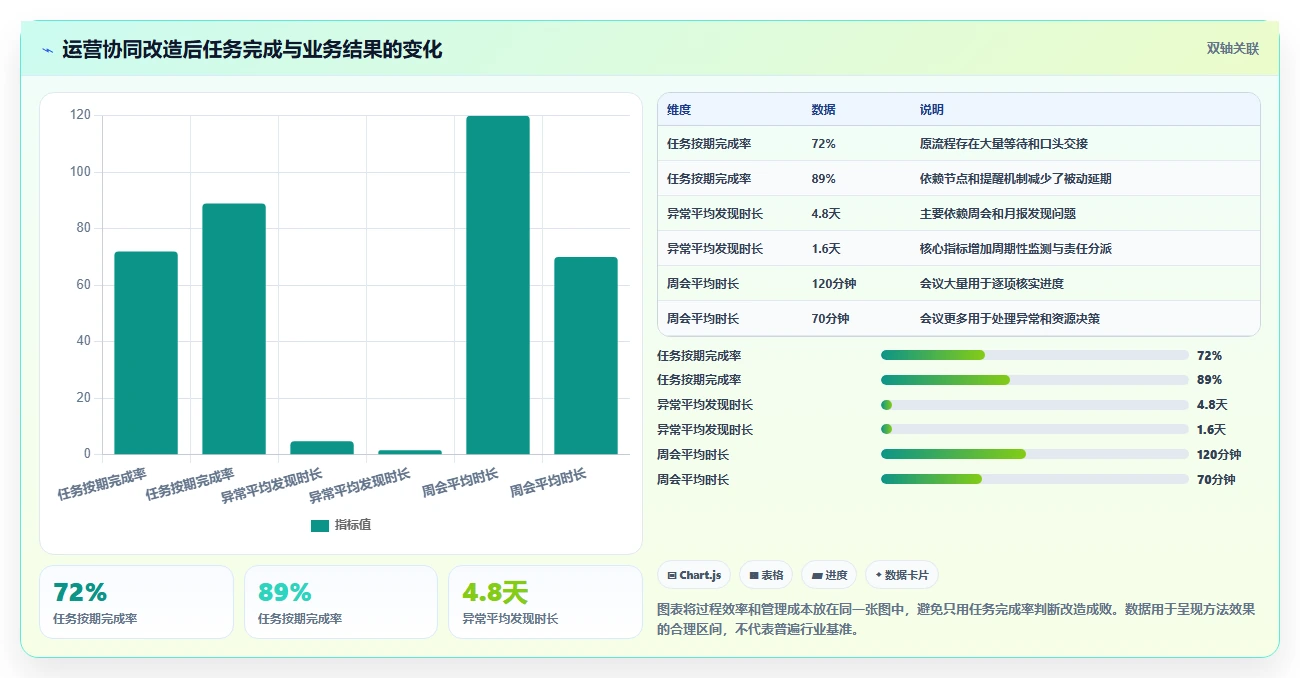Click the progress bar valued 120分钟
1300x678 pixels.
click(1035, 454)
